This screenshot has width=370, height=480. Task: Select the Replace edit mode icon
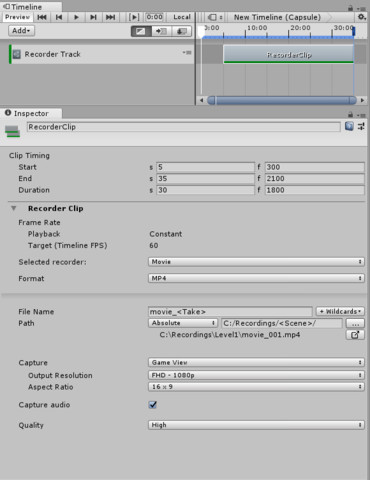tap(182, 31)
